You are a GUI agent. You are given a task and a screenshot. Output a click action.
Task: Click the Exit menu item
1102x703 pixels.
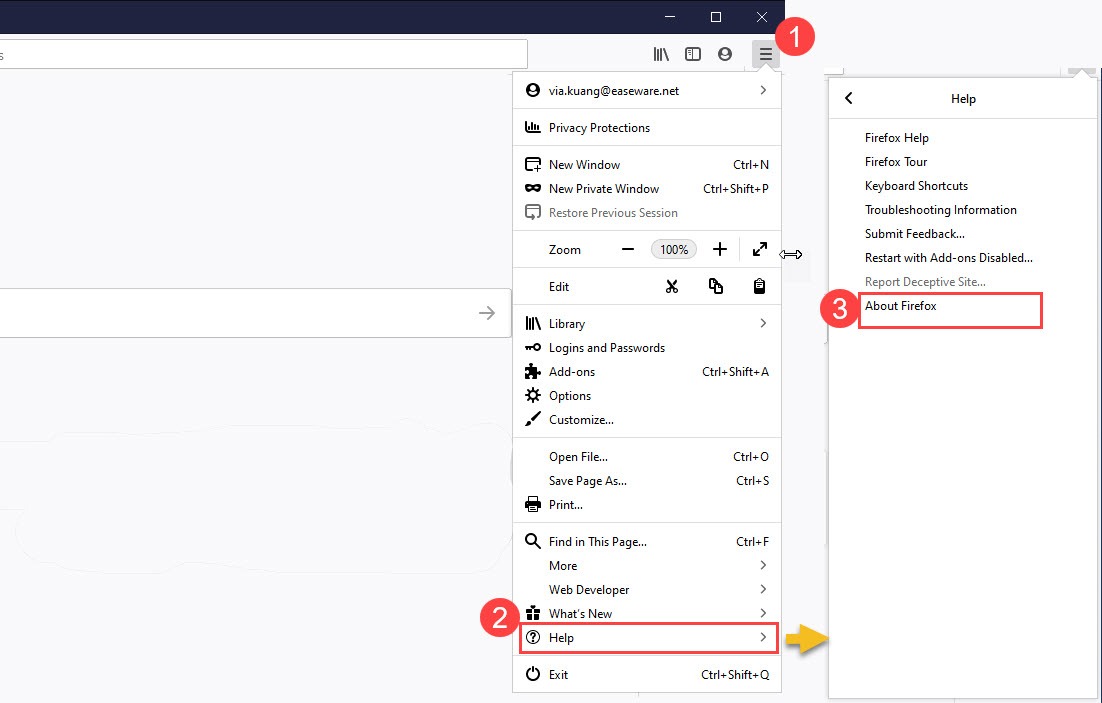(x=559, y=674)
